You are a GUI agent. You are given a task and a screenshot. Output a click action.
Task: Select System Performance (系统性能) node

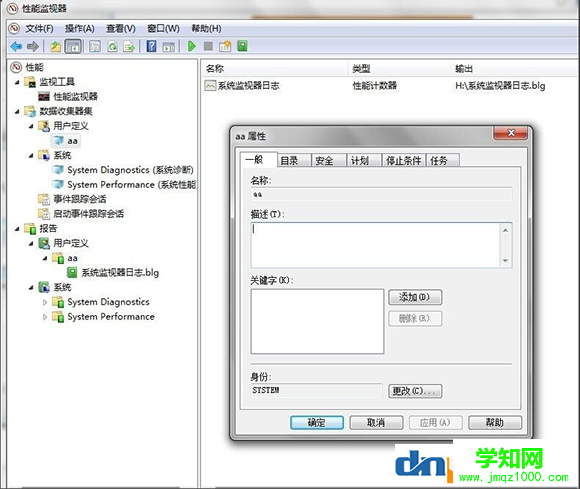(132, 185)
